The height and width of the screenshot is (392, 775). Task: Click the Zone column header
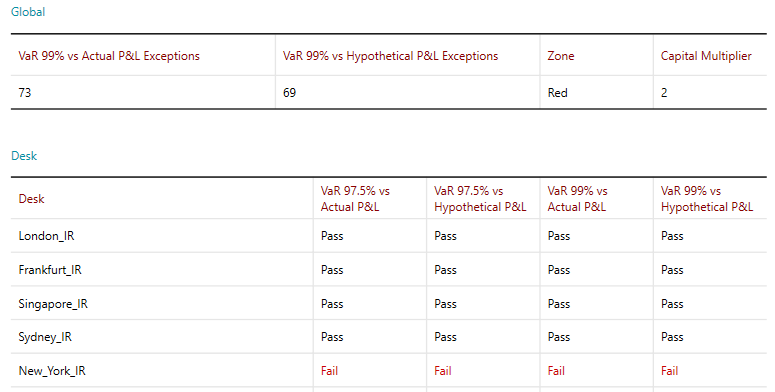561,56
